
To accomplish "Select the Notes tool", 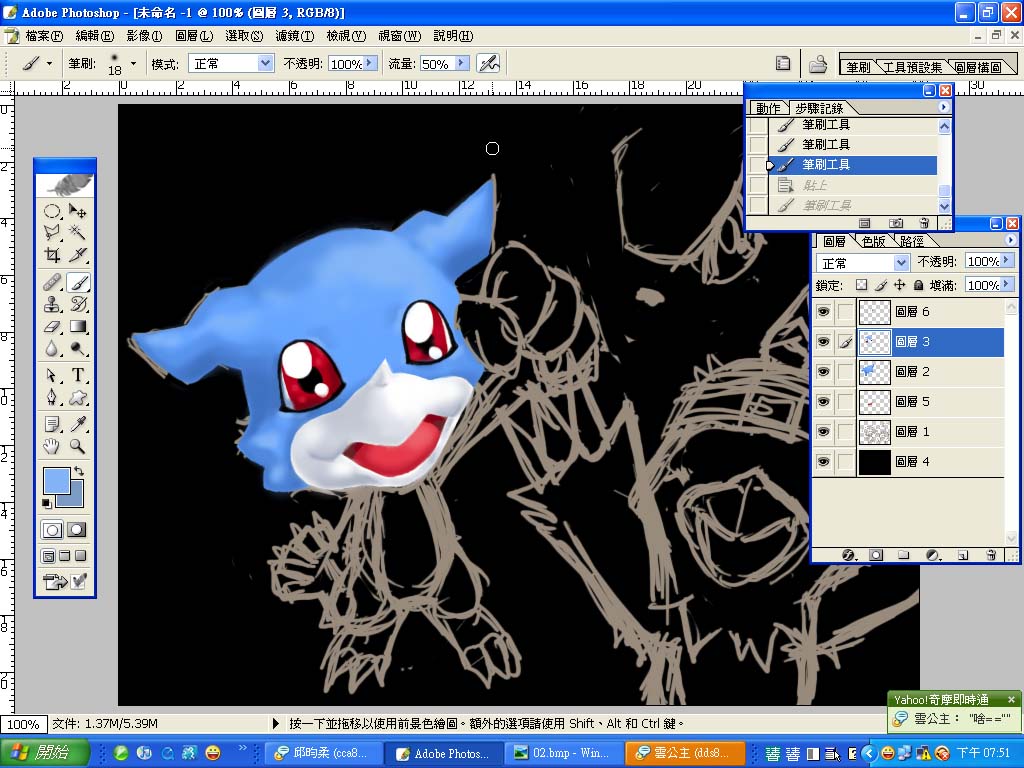I will [52, 424].
